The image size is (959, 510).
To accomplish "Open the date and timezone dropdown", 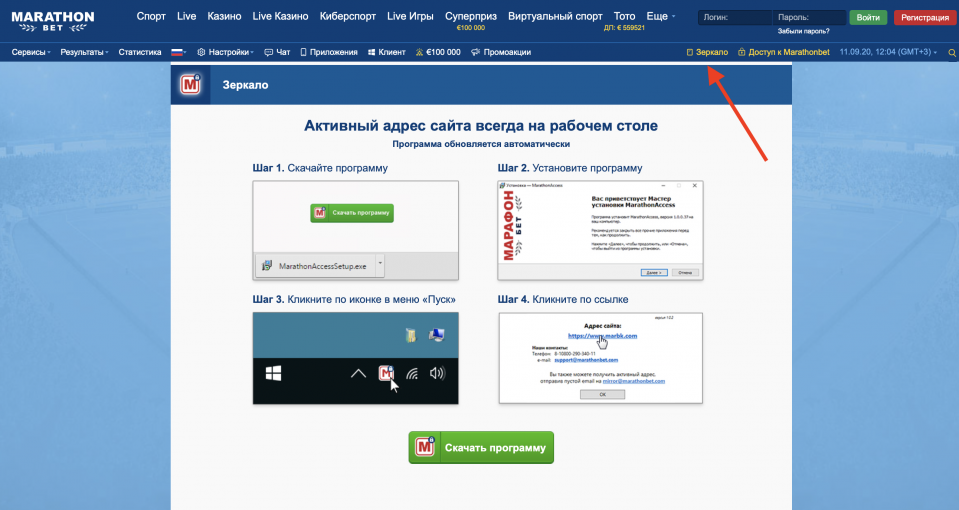I will pos(888,52).
